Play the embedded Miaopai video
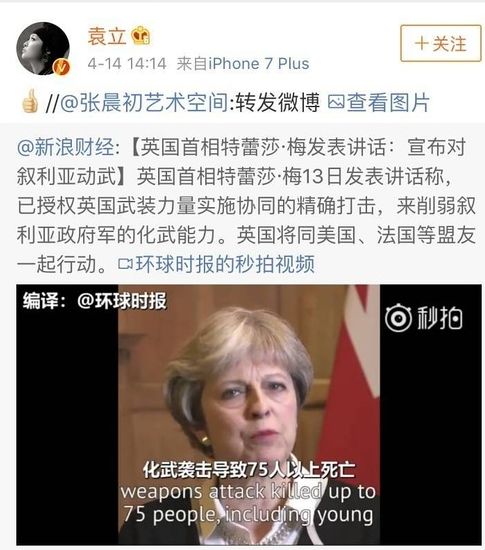Viewport: 485px width, 550px height. pyautogui.click(x=249, y=415)
